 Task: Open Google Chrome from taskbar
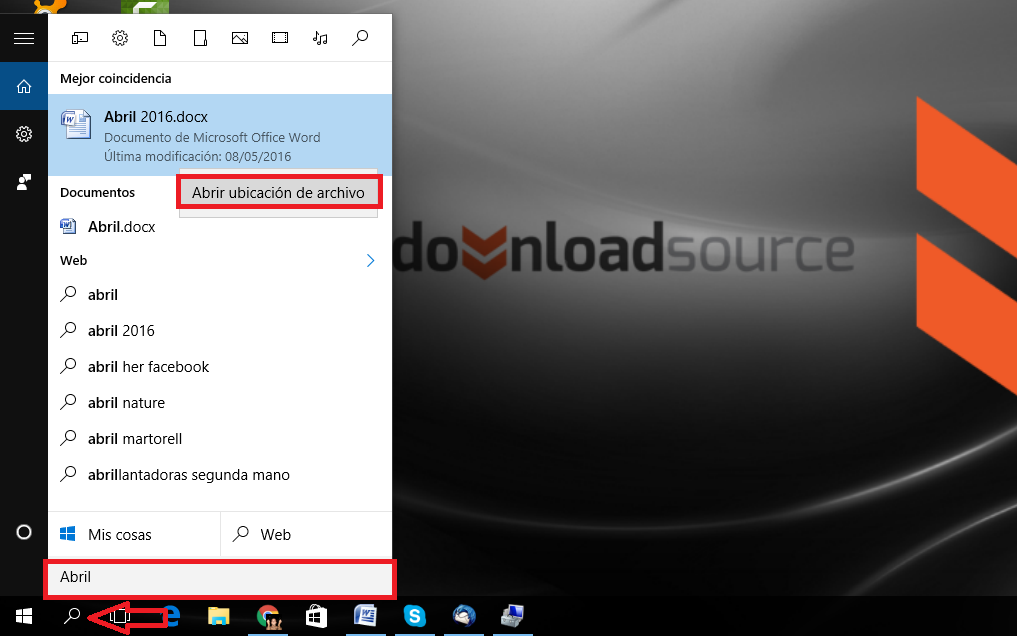268,617
